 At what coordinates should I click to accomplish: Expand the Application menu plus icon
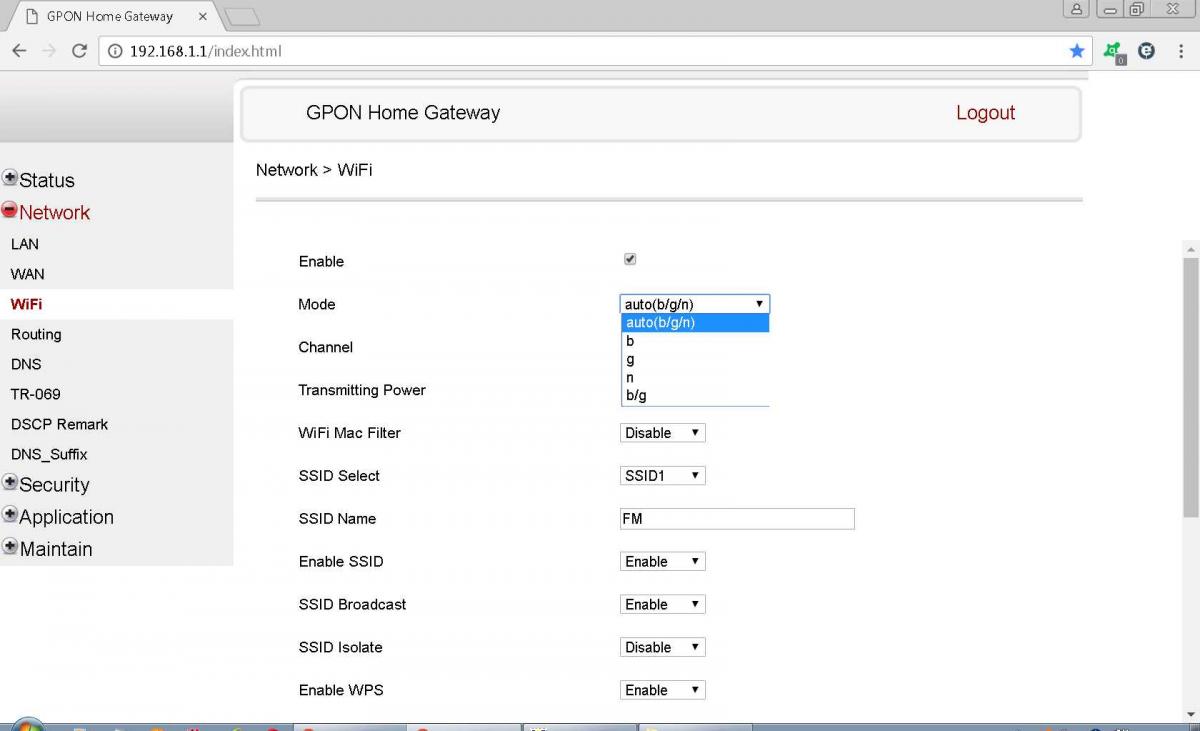click(10, 514)
